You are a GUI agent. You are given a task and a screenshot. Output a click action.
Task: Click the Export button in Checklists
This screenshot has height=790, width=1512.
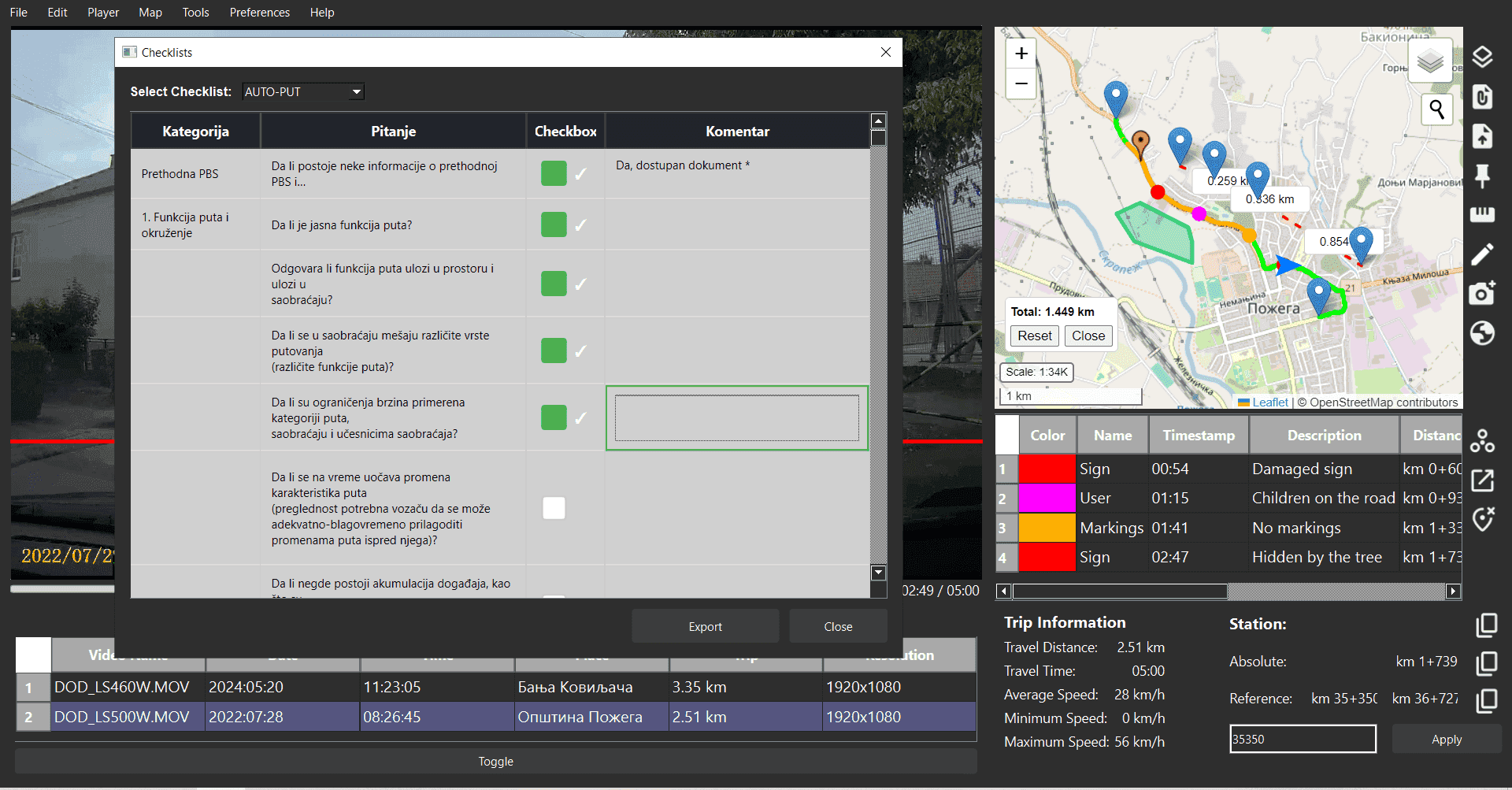point(705,625)
